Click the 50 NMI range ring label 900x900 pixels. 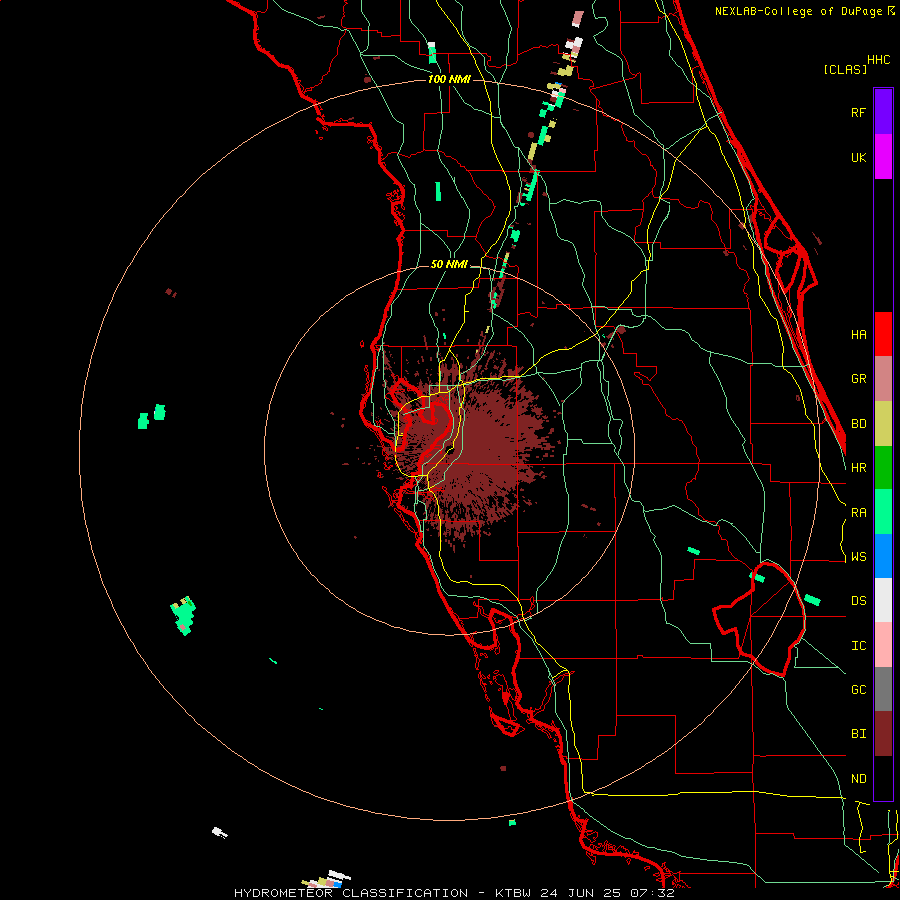[449, 265]
